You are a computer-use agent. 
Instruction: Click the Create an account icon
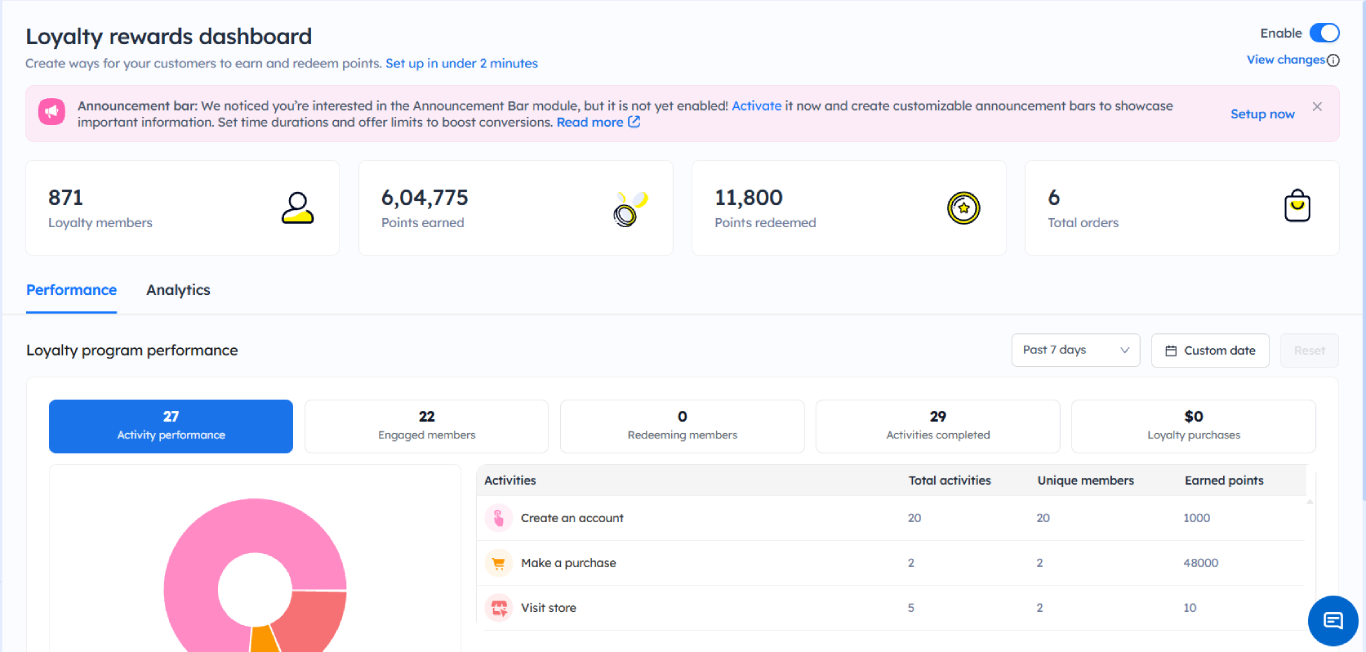[x=498, y=518]
